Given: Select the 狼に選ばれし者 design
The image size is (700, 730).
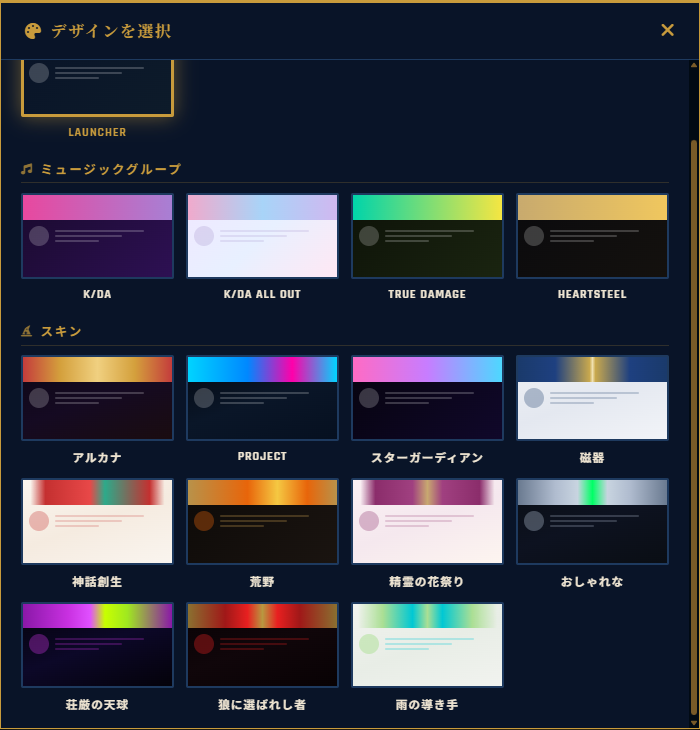Looking at the screenshot, I should [x=262, y=645].
